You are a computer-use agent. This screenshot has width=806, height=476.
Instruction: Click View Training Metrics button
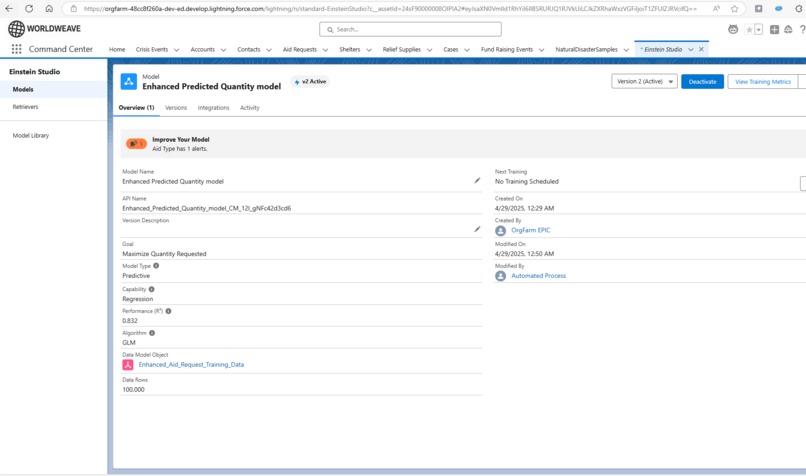[x=763, y=82]
